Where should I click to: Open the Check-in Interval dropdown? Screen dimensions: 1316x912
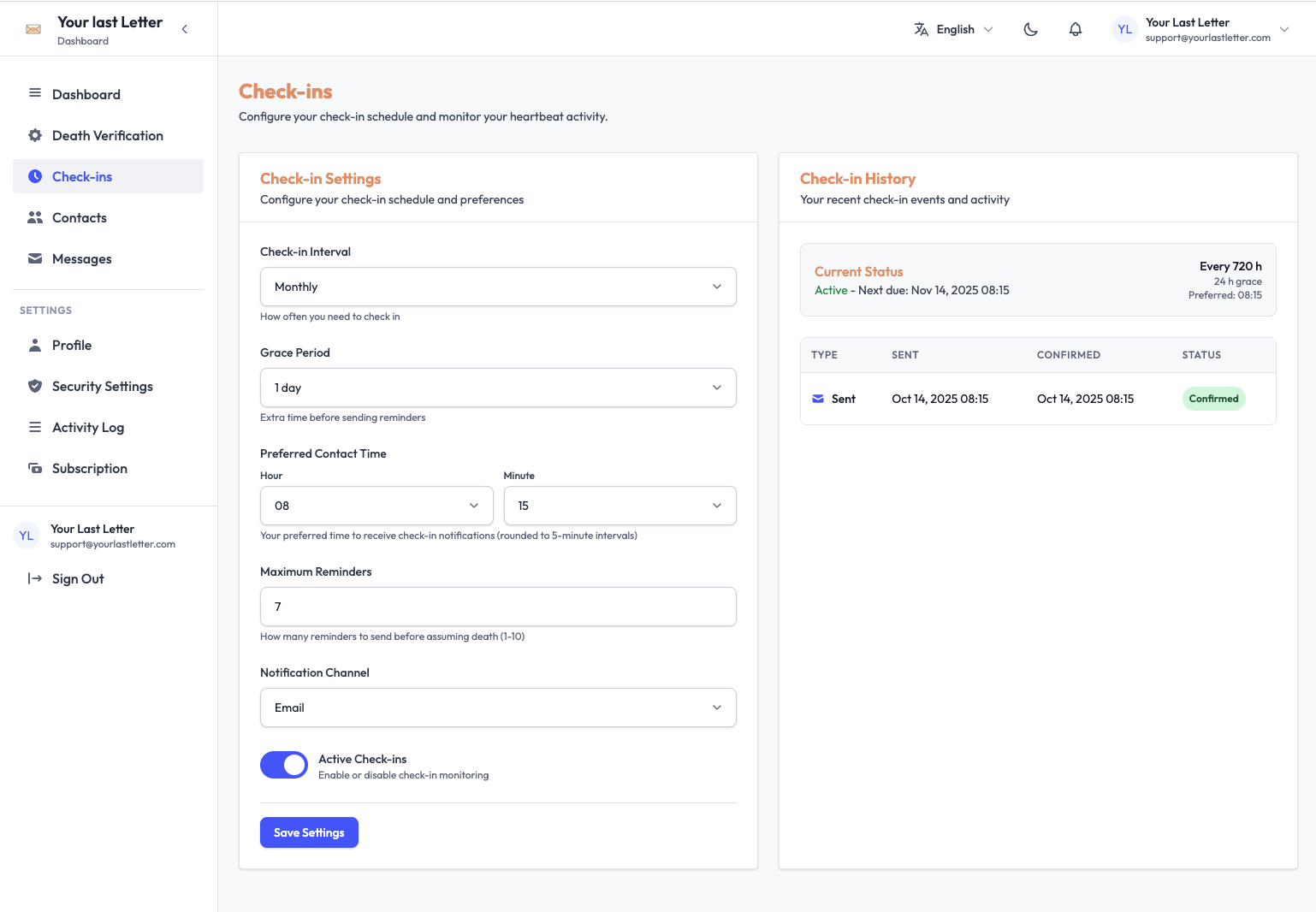[x=498, y=287]
